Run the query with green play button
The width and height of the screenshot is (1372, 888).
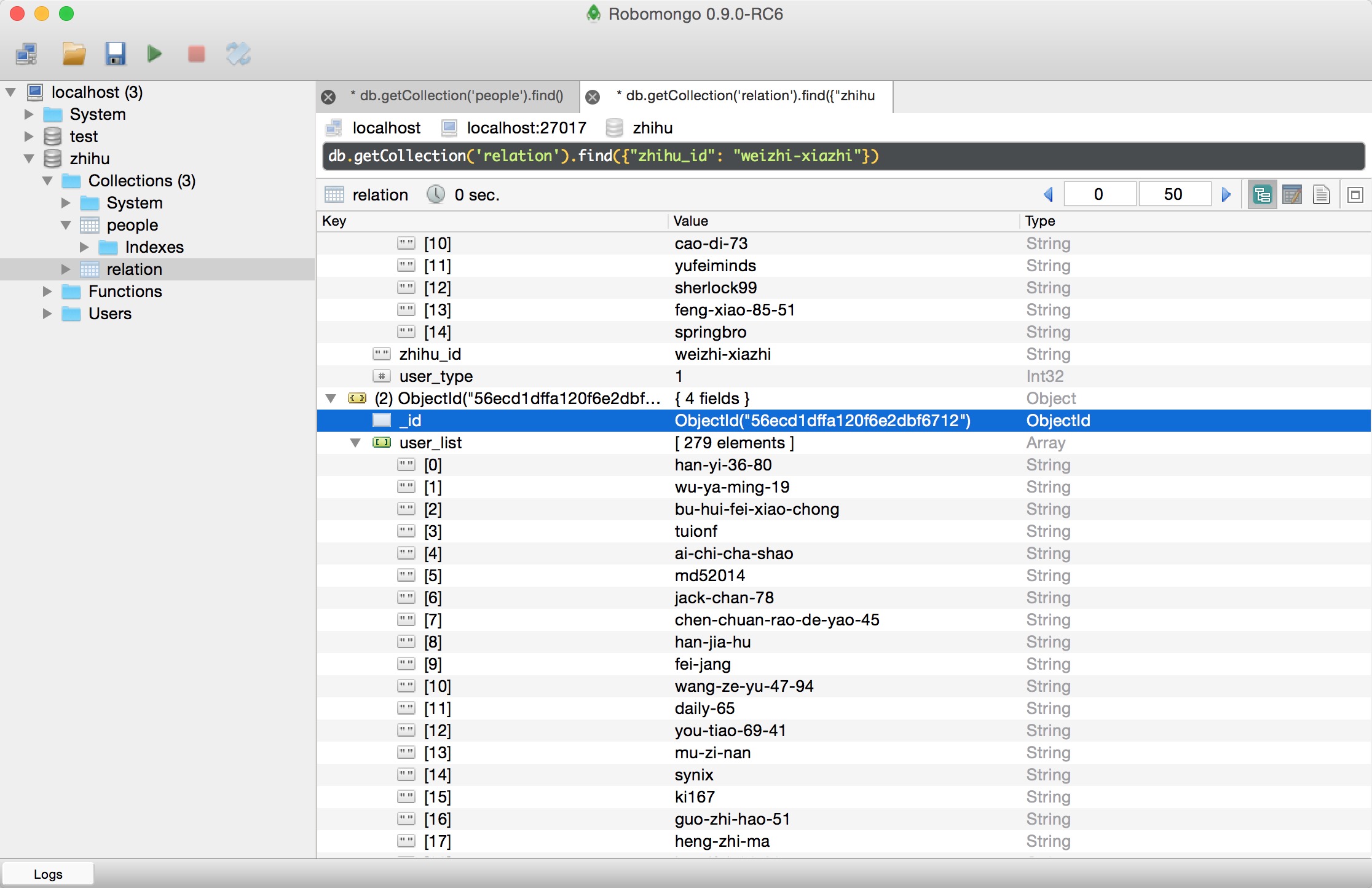tap(155, 54)
